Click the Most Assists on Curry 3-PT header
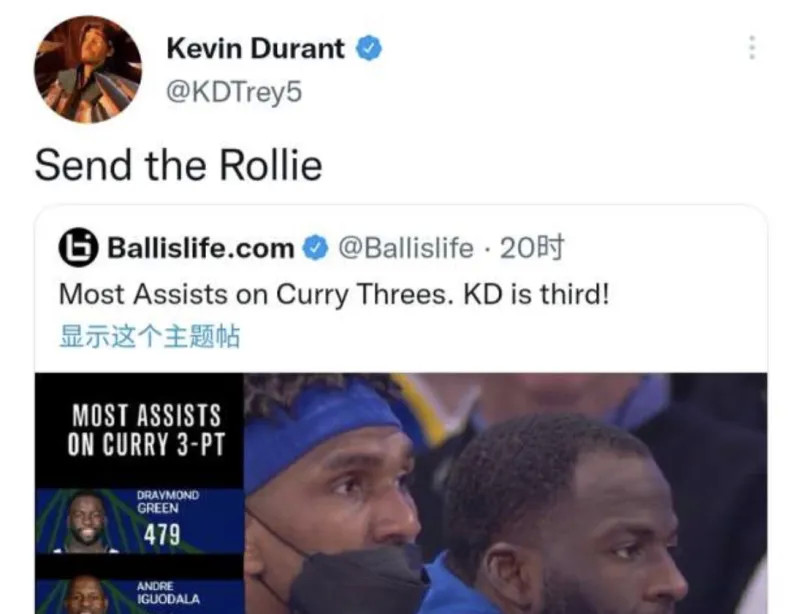This screenshot has height=614, width=800. pos(146,430)
